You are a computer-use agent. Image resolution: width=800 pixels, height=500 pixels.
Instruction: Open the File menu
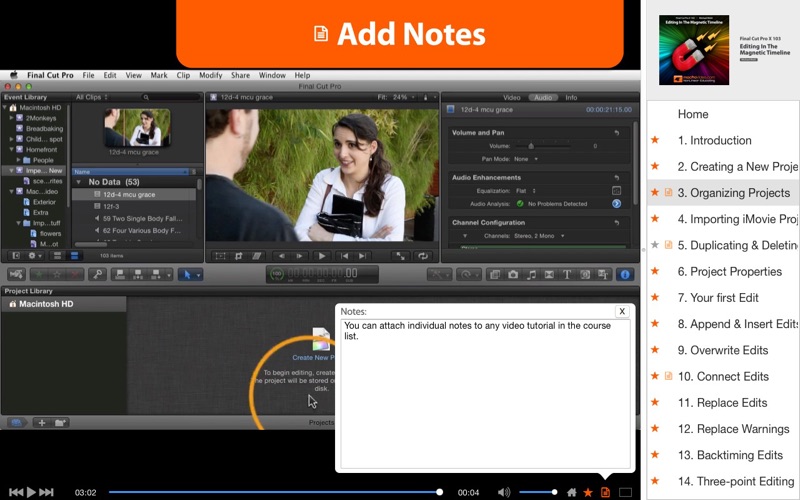click(88, 75)
